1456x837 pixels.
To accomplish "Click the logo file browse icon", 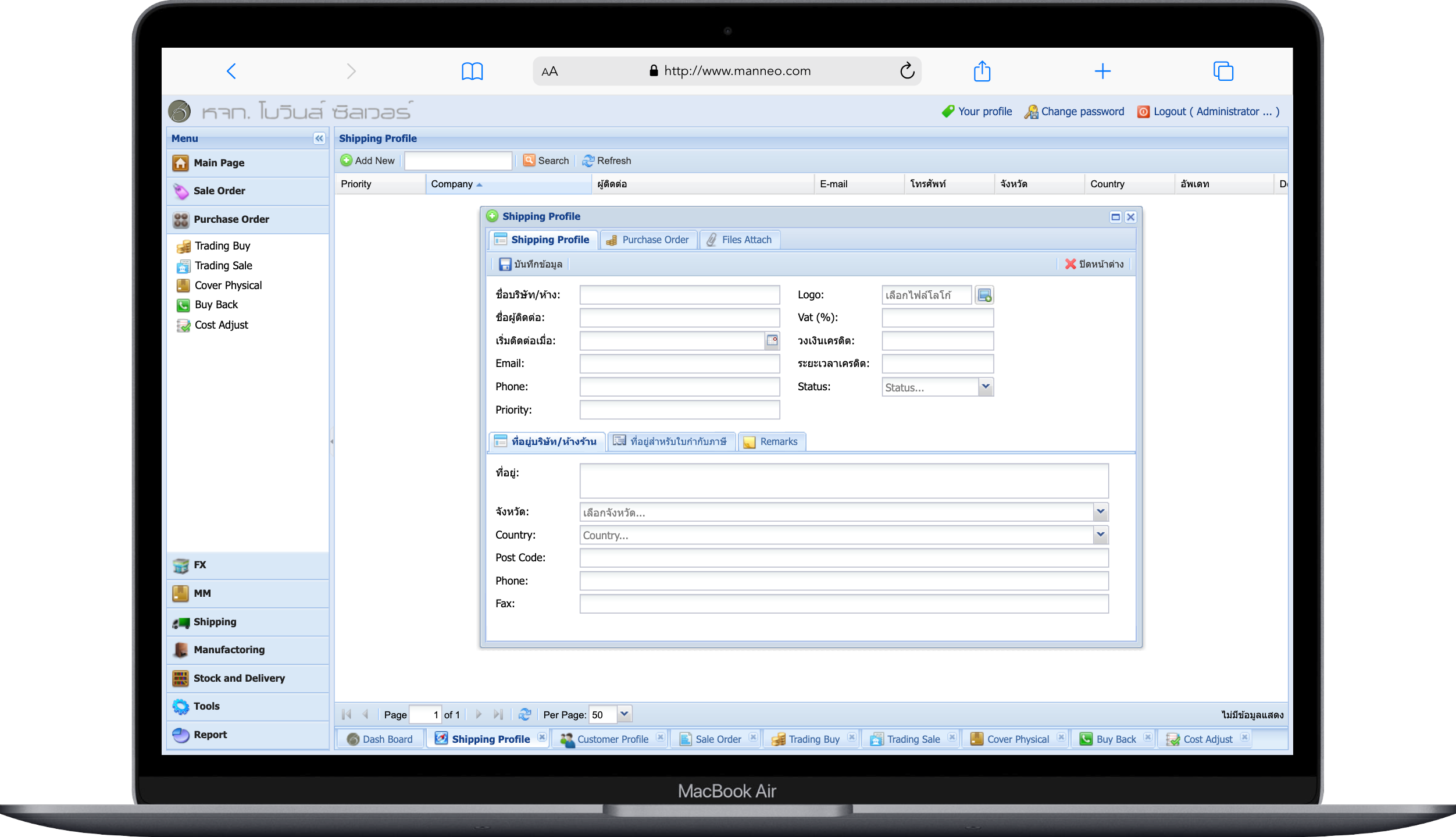I will (984, 295).
